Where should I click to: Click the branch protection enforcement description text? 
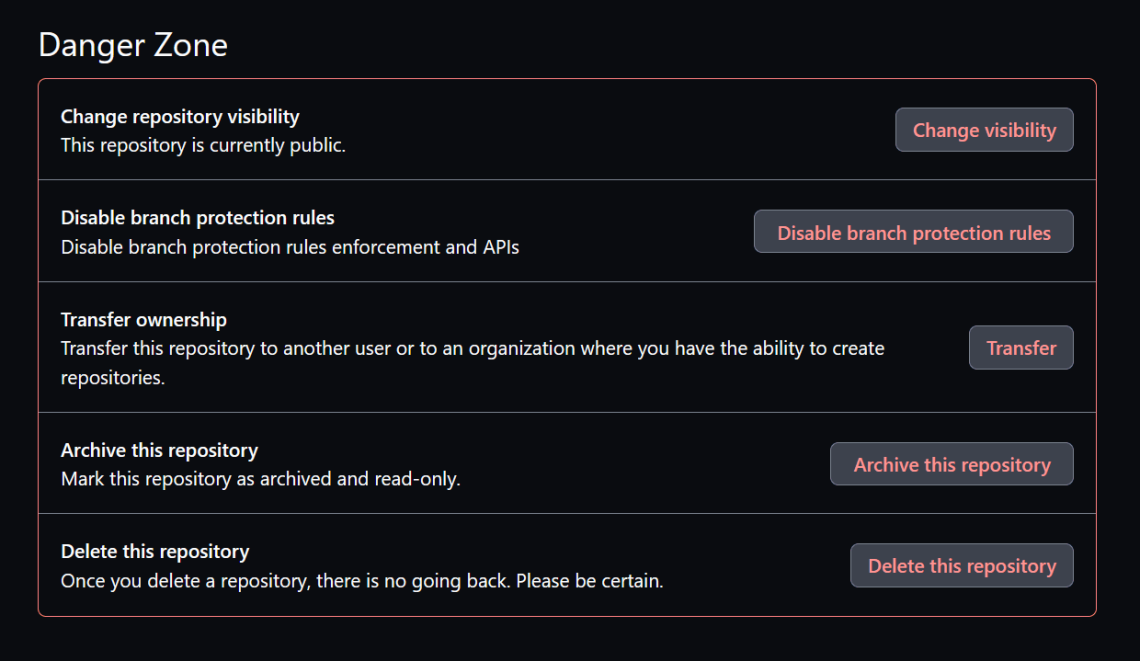[290, 247]
